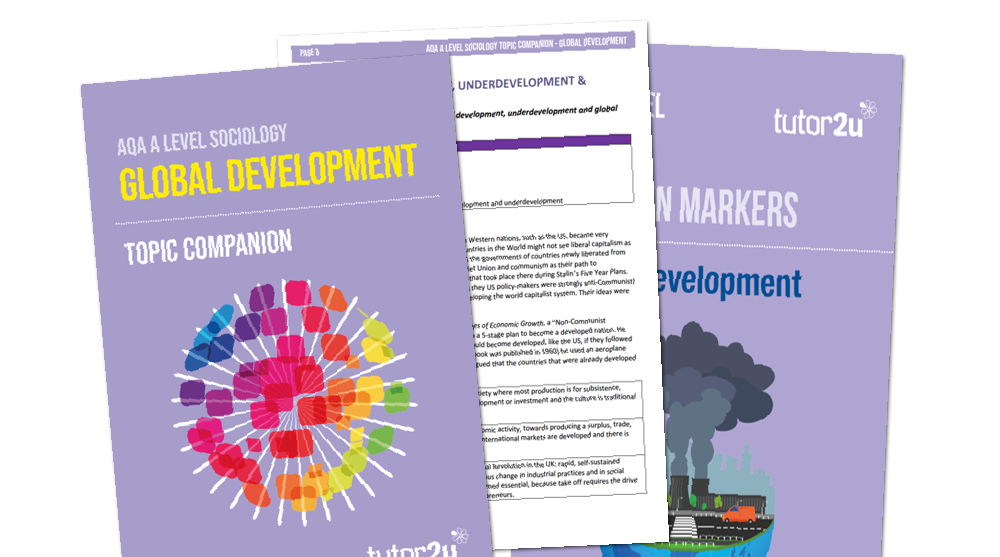Click the 'UNDERDEVELOPMENT &' page heading
Screen dimensions: 1000x557
(522, 83)
